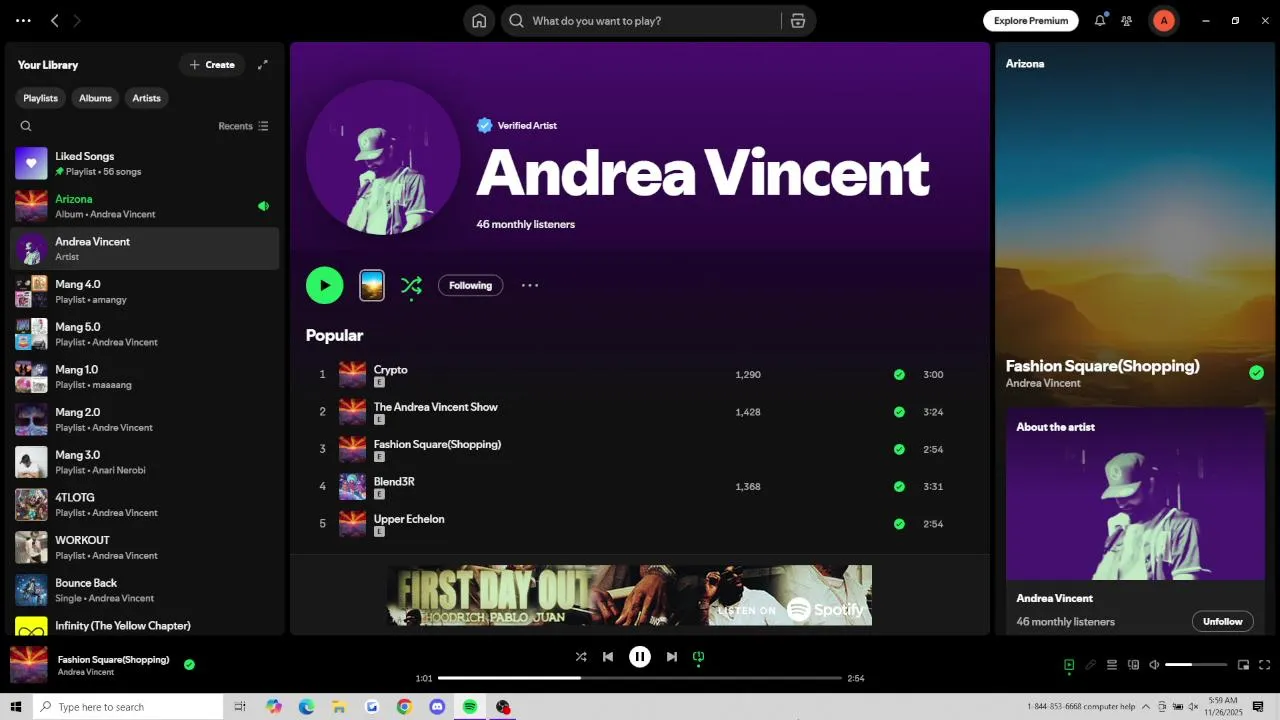Open About the artist image card
This screenshot has width=1280, height=720.
pyautogui.click(x=1135, y=494)
